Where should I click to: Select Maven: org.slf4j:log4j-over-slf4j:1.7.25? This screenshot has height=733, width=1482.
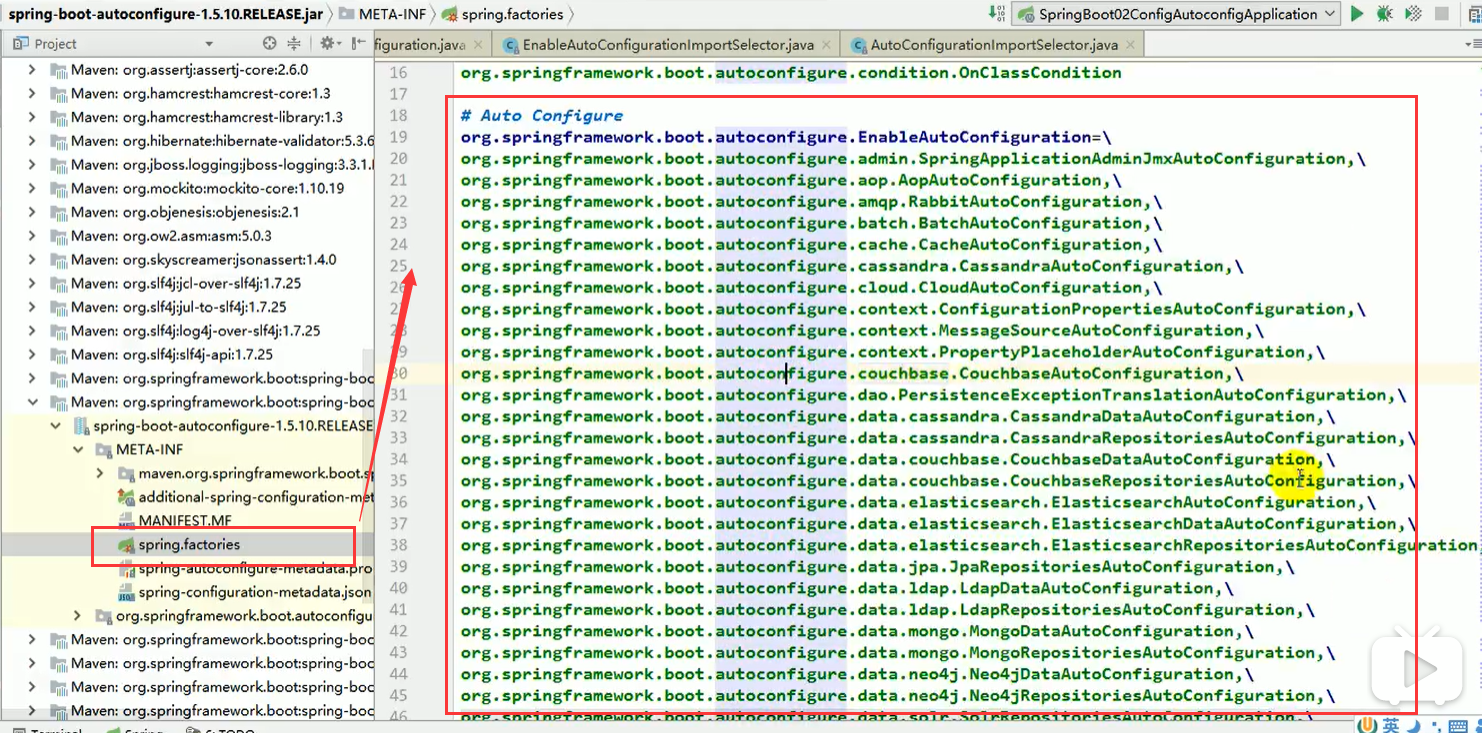196,331
